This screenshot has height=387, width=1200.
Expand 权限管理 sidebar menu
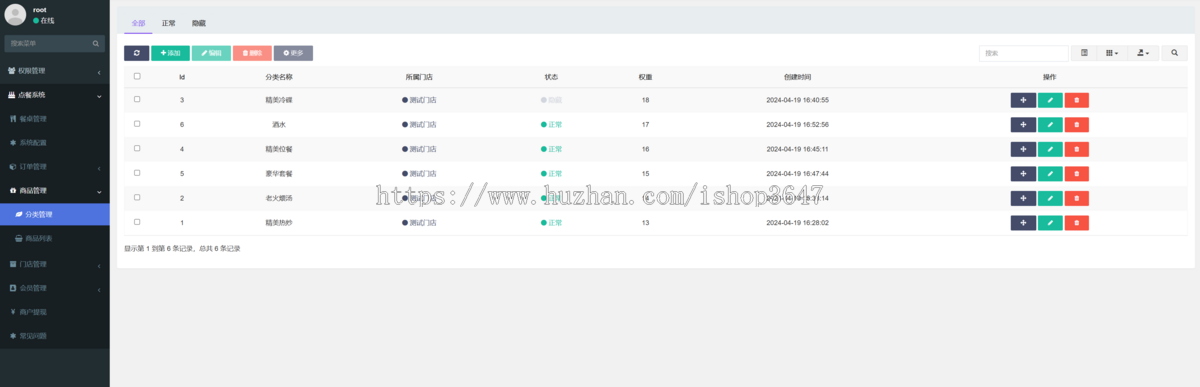pos(54,71)
